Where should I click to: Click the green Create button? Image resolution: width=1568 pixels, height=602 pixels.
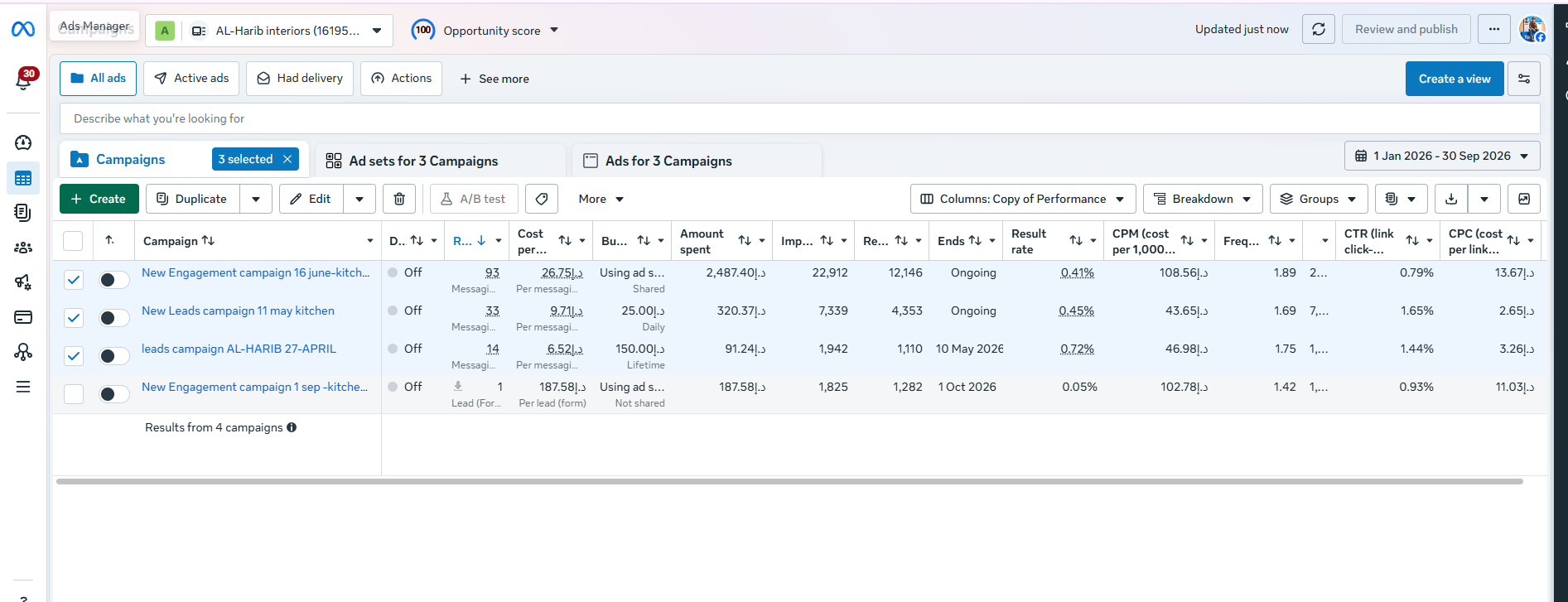coord(99,199)
